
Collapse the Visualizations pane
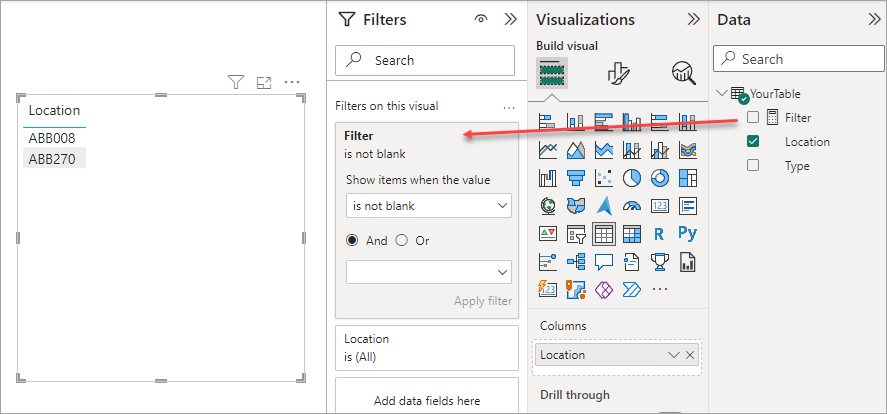(694, 19)
